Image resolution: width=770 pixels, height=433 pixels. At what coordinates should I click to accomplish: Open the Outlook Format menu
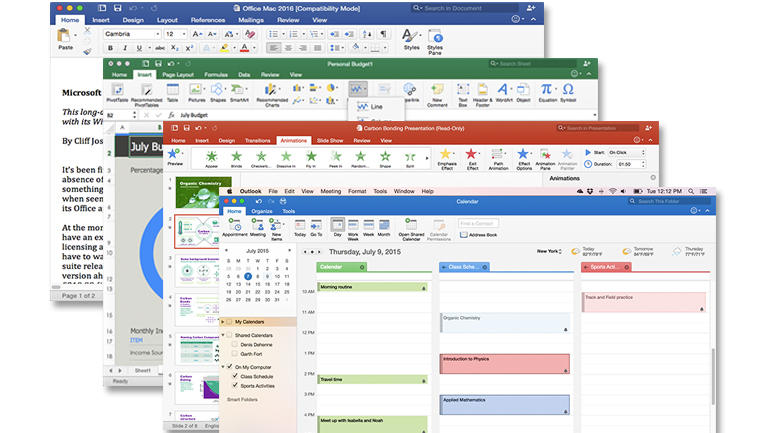click(357, 191)
